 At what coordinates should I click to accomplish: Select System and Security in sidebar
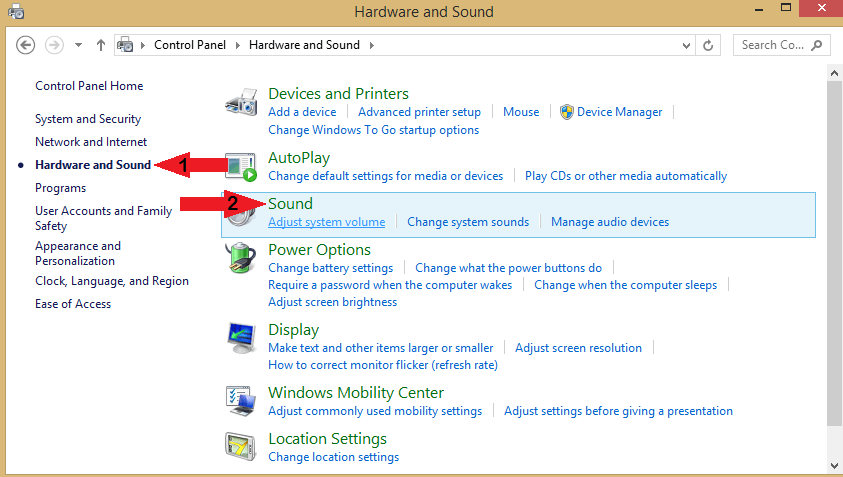(88, 119)
